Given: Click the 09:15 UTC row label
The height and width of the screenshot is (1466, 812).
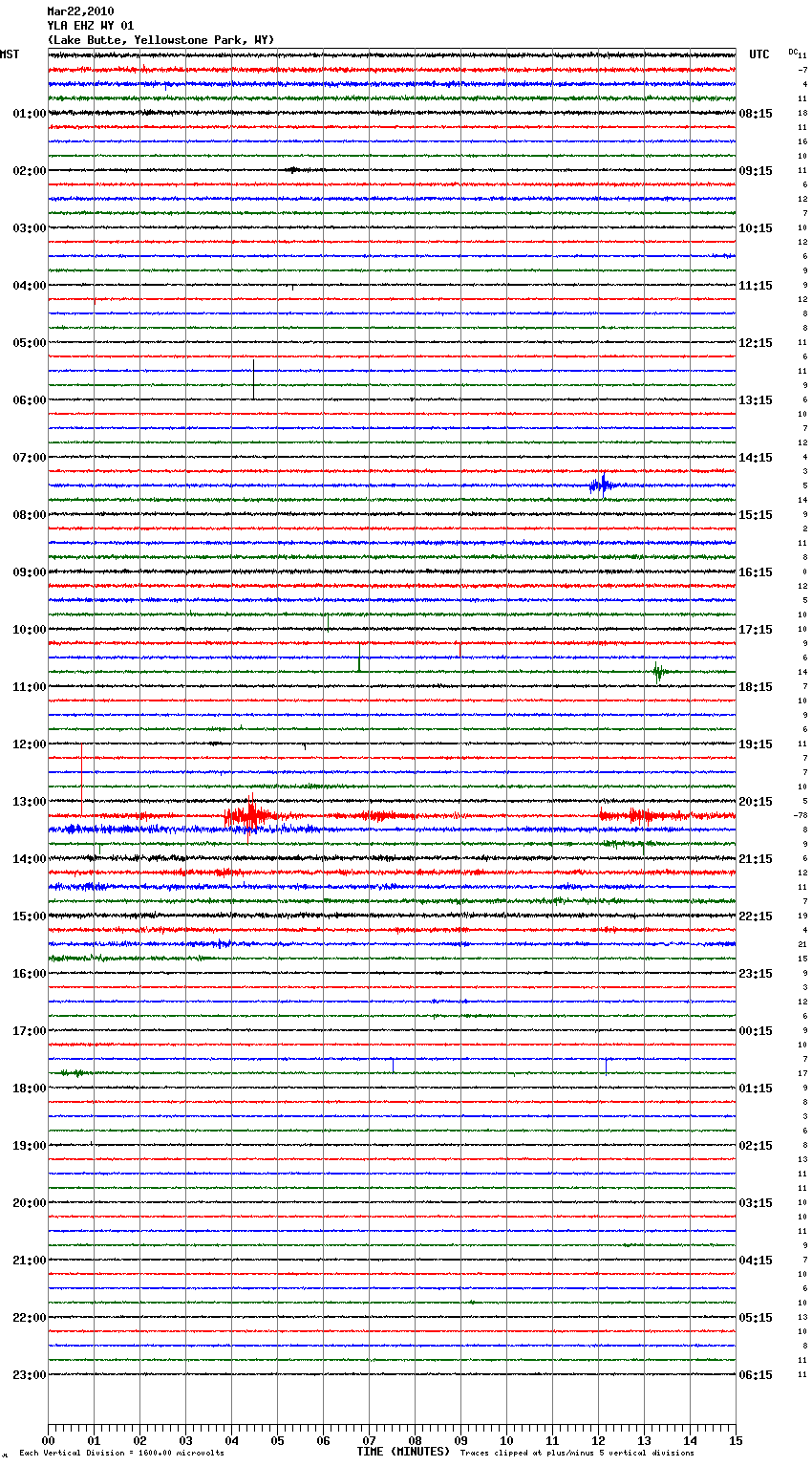Looking at the screenshot, I should click(x=756, y=171).
